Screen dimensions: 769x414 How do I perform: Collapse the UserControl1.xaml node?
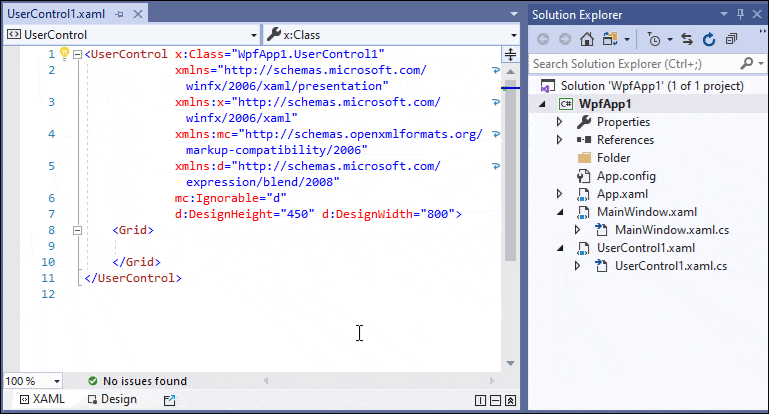pyautogui.click(x=560, y=248)
